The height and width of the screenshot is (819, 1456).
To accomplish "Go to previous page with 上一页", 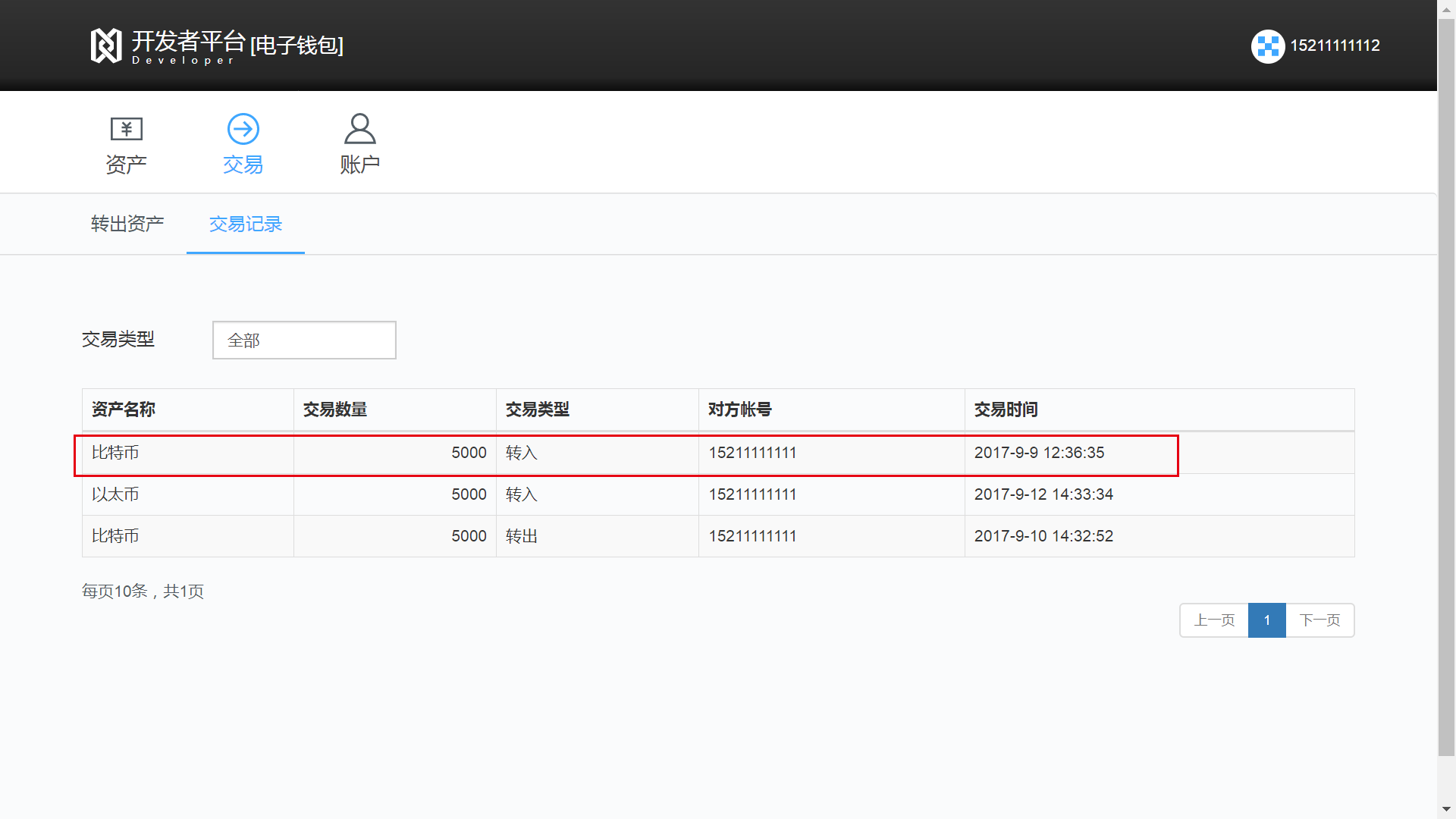I will [1214, 620].
